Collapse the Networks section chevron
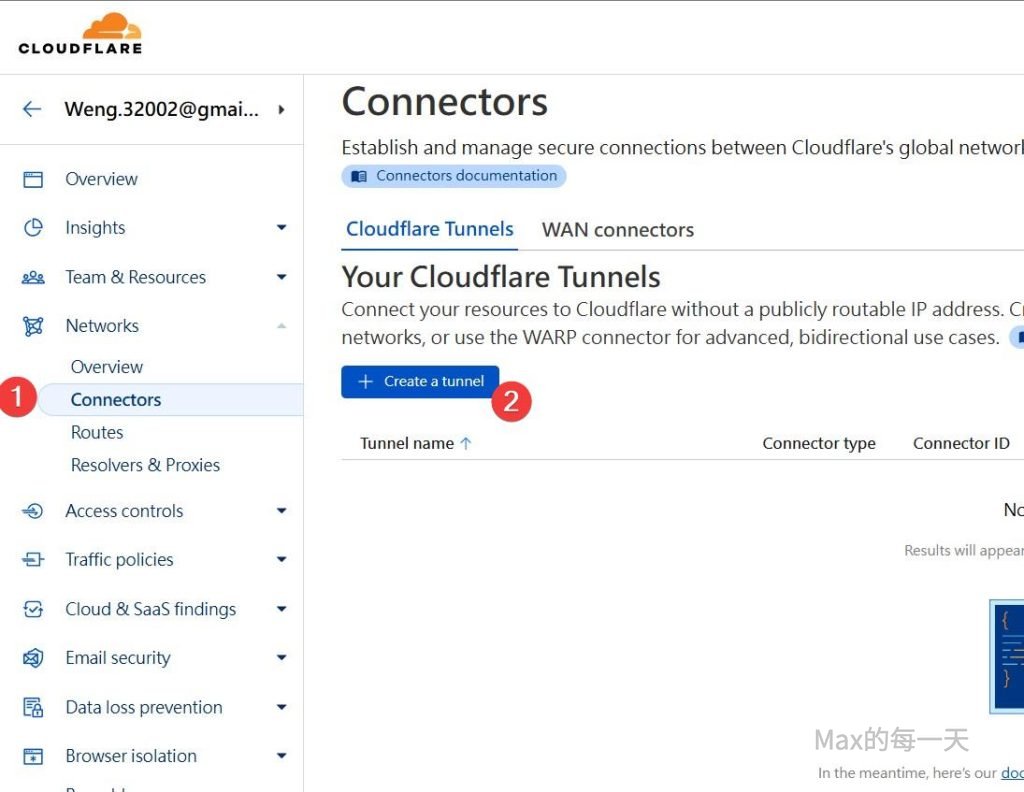Image resolution: width=1024 pixels, height=792 pixels. tap(281, 326)
